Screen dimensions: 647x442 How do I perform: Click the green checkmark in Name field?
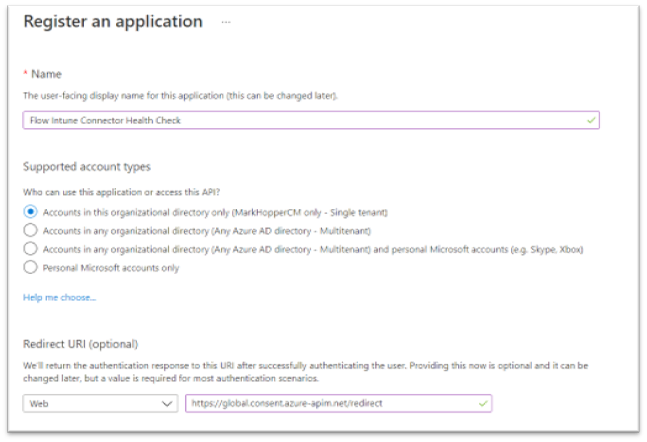pyautogui.click(x=592, y=120)
